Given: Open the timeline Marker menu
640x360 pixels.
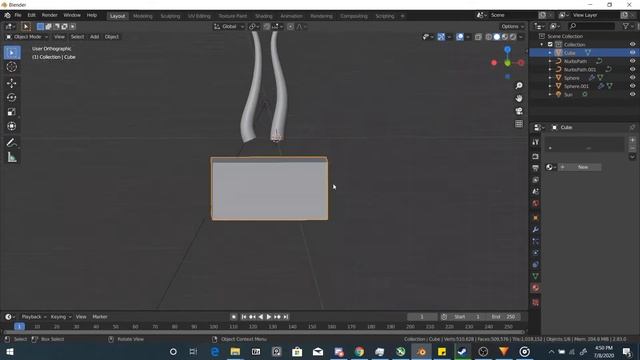Looking at the screenshot, I should click(x=100, y=317).
